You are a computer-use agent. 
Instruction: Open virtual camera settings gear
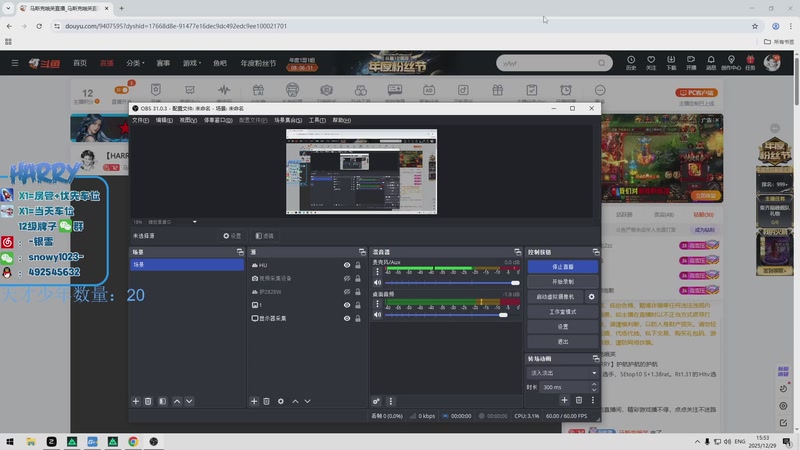click(x=591, y=296)
